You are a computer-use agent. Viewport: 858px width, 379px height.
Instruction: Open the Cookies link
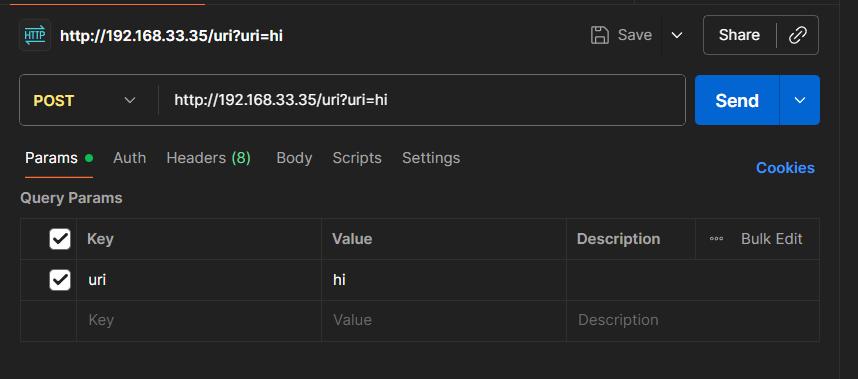(785, 168)
